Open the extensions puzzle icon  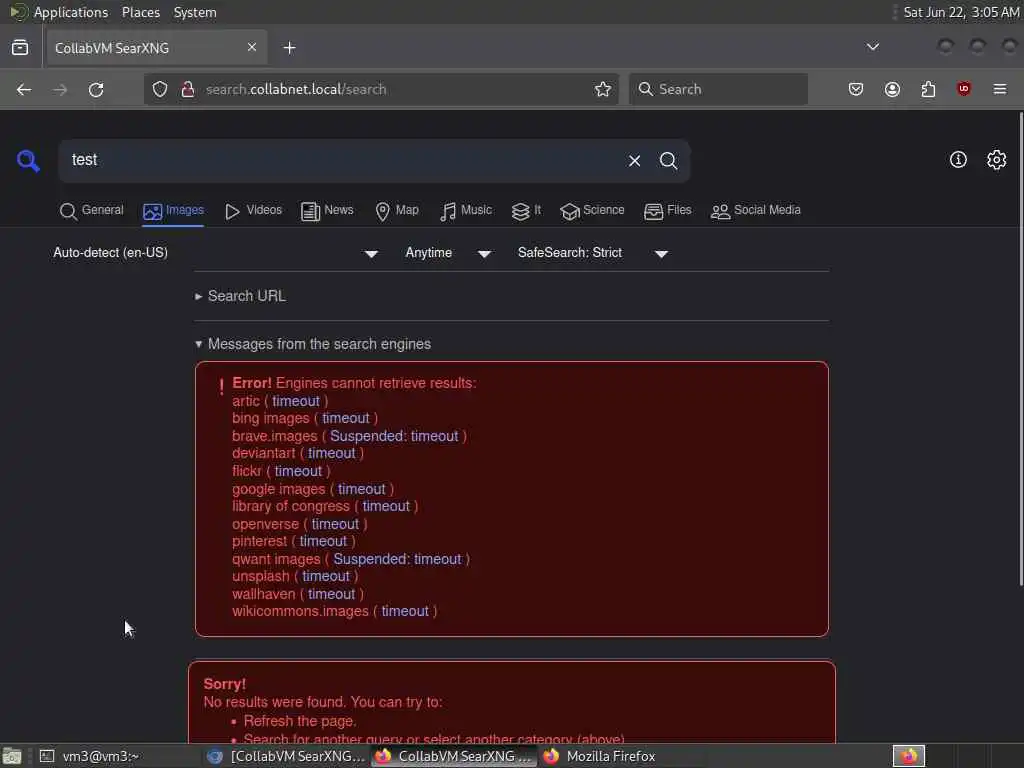coord(928,89)
